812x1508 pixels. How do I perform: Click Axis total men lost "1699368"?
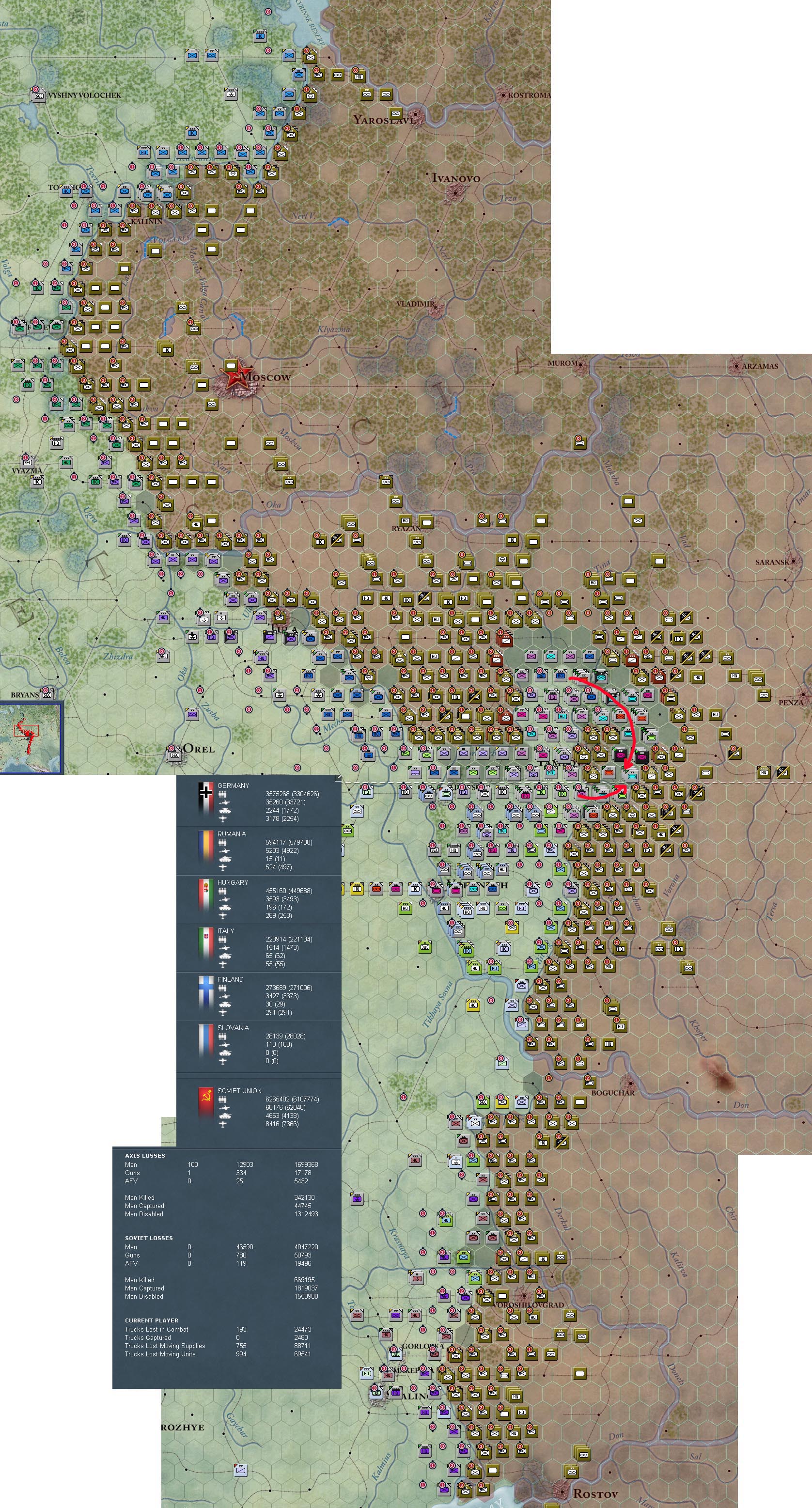pyautogui.click(x=306, y=1165)
